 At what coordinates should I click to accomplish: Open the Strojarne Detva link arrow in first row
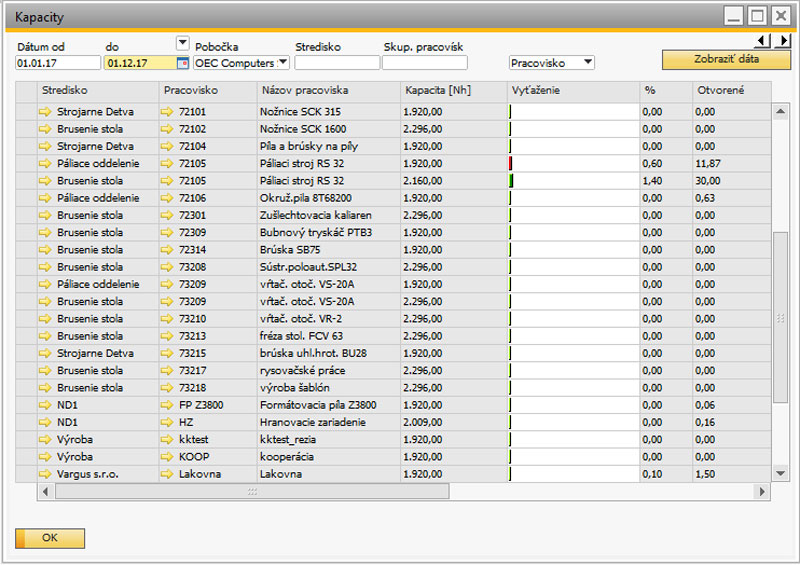pos(45,112)
